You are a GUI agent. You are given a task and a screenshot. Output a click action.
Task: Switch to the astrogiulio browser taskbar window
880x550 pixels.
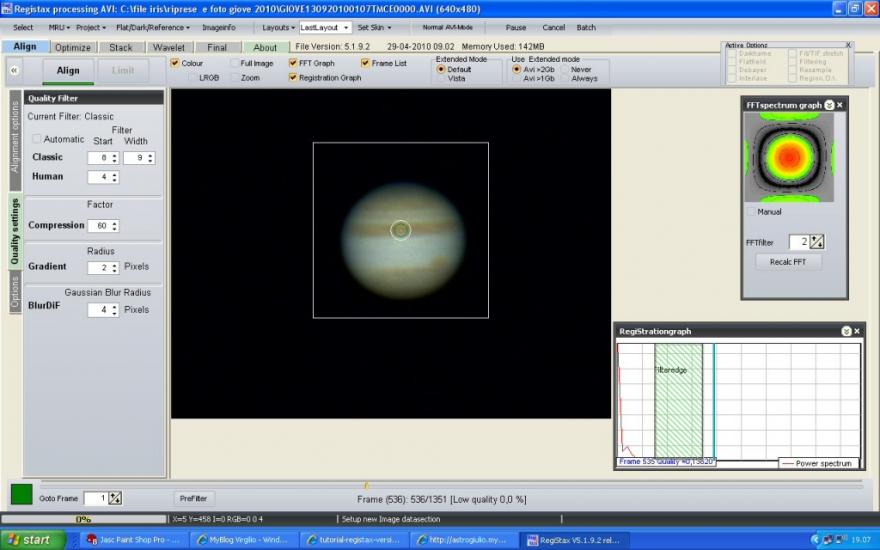(x=464, y=540)
